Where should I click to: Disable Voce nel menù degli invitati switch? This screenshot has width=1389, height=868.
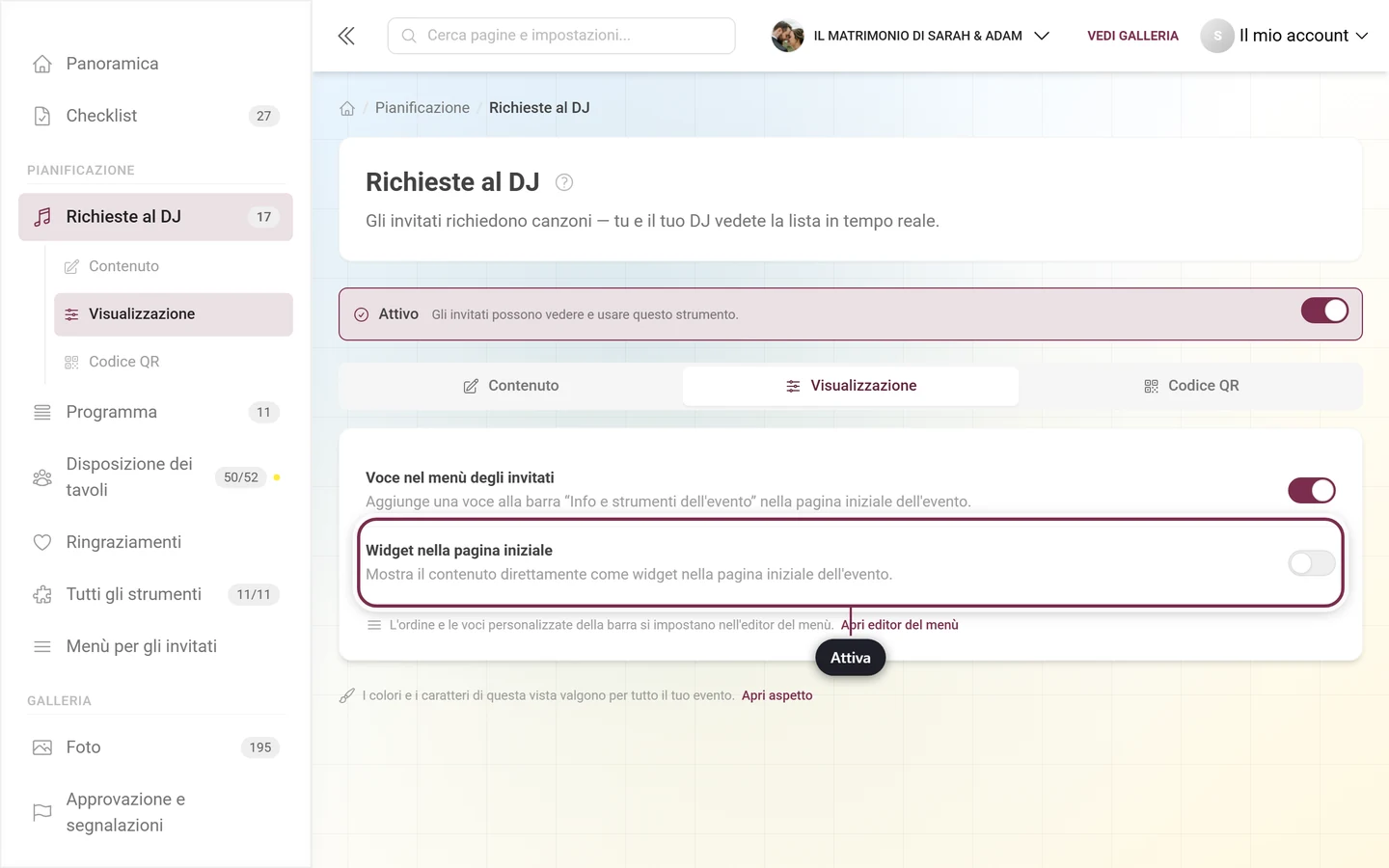[x=1312, y=490]
